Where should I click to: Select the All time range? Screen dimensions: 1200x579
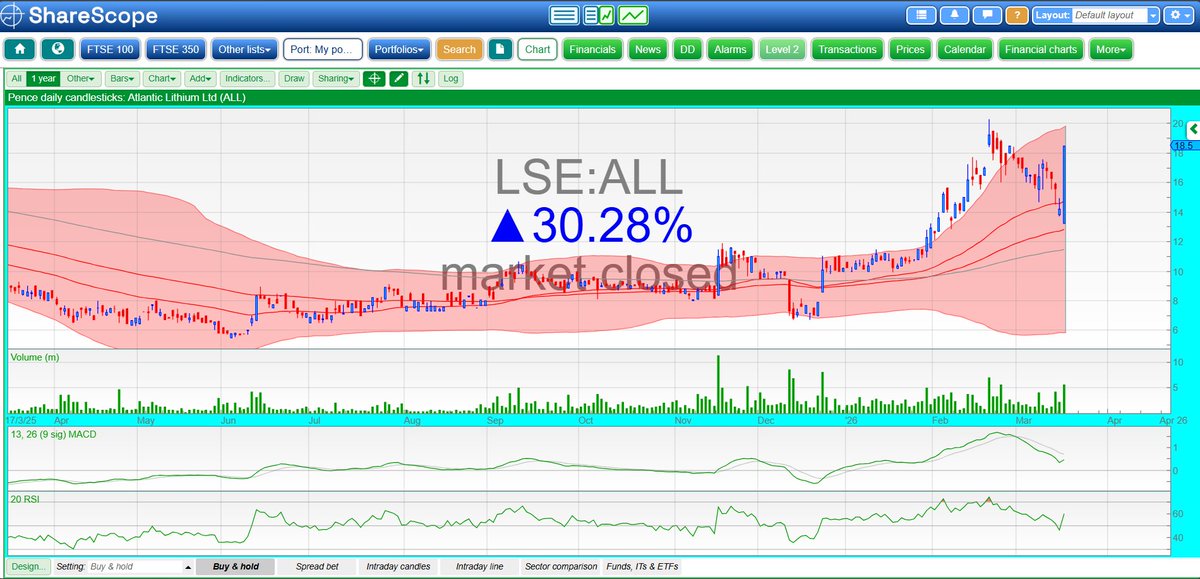(x=16, y=78)
